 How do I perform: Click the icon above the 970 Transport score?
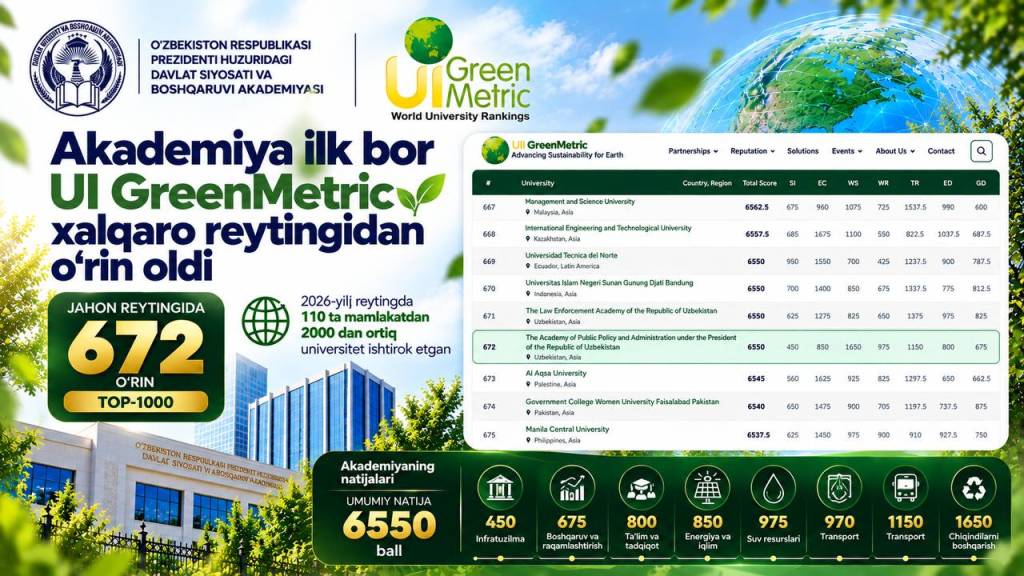839,488
